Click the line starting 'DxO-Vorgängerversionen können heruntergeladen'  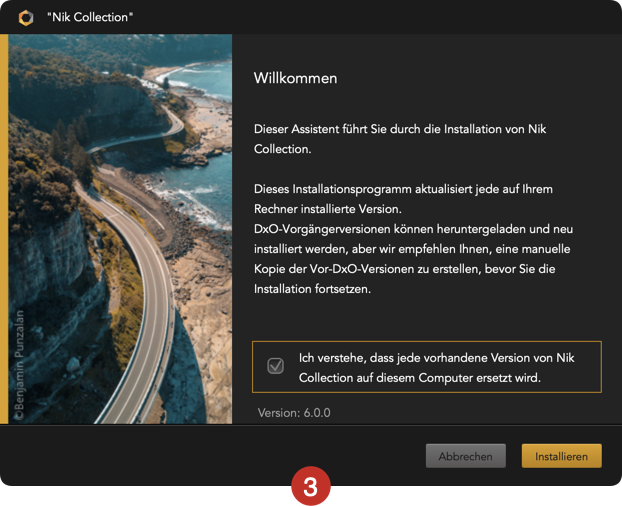413,229
